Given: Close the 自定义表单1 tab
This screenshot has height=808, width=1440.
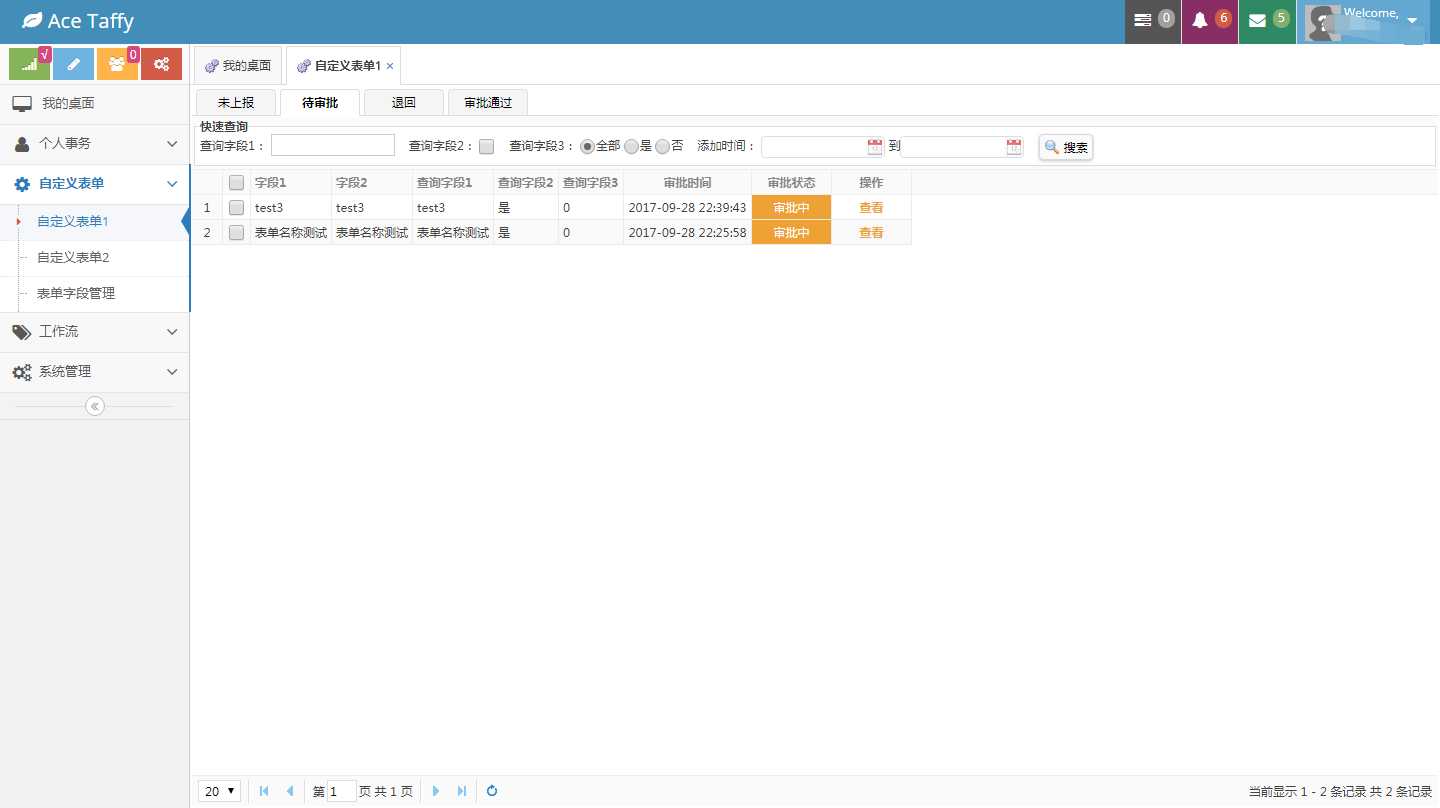Looking at the screenshot, I should point(390,66).
